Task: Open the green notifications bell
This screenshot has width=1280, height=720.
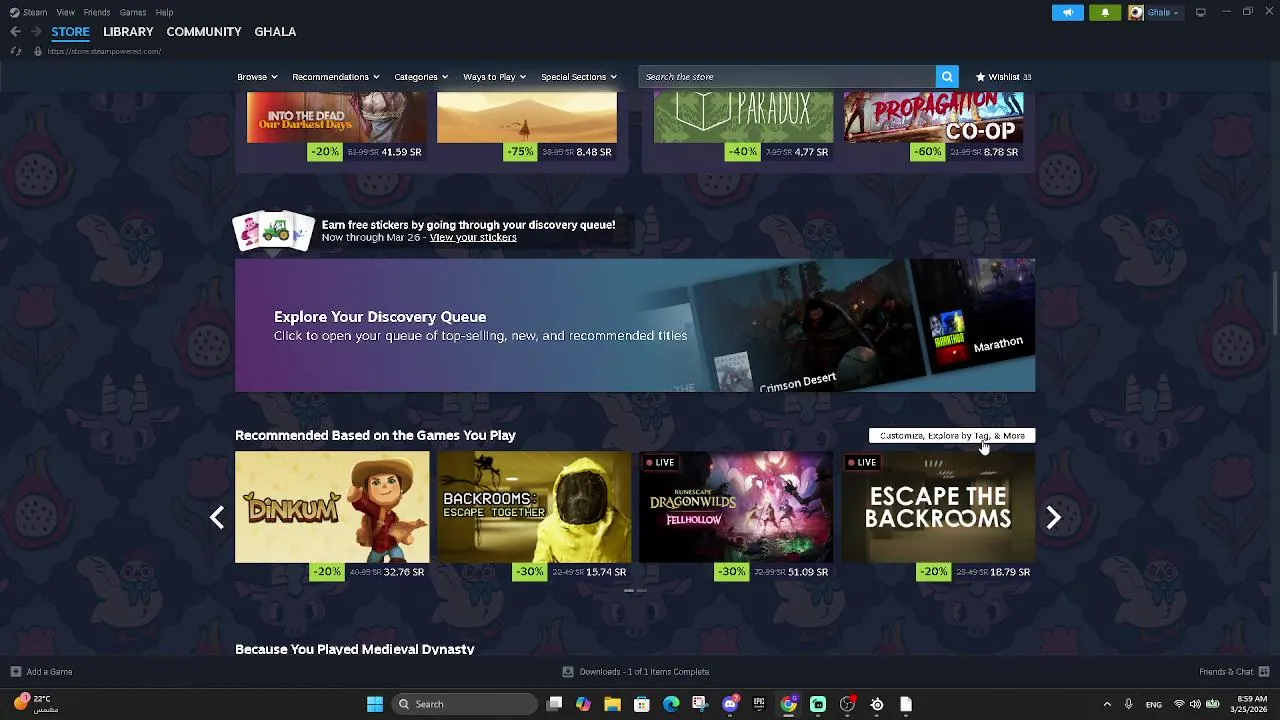Action: [x=1105, y=12]
